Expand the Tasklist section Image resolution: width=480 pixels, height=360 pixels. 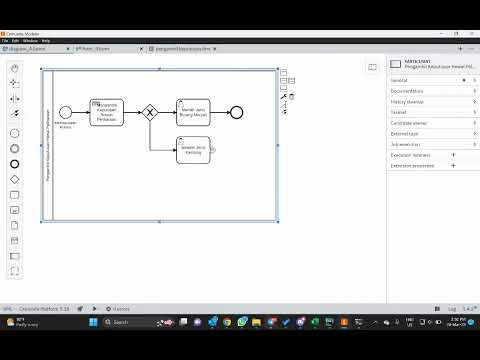(433, 112)
